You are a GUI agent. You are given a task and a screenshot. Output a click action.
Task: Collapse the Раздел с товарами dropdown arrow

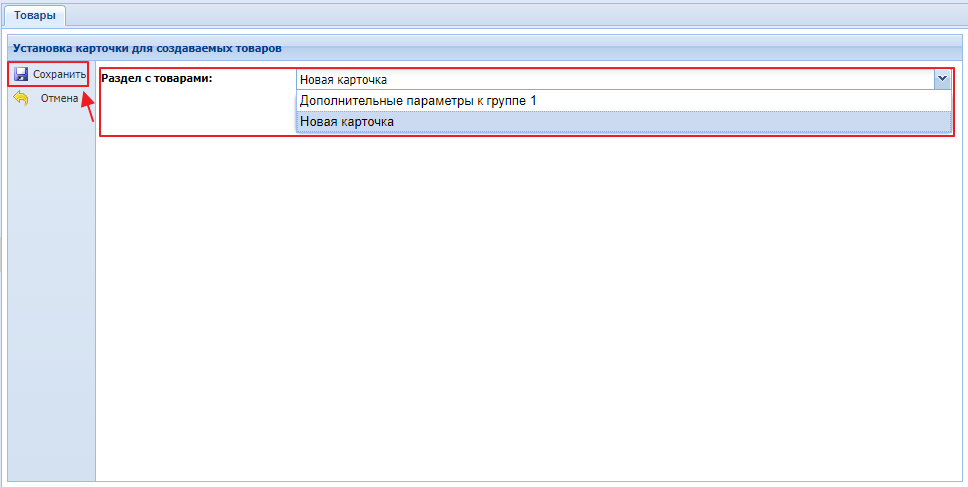(941, 79)
